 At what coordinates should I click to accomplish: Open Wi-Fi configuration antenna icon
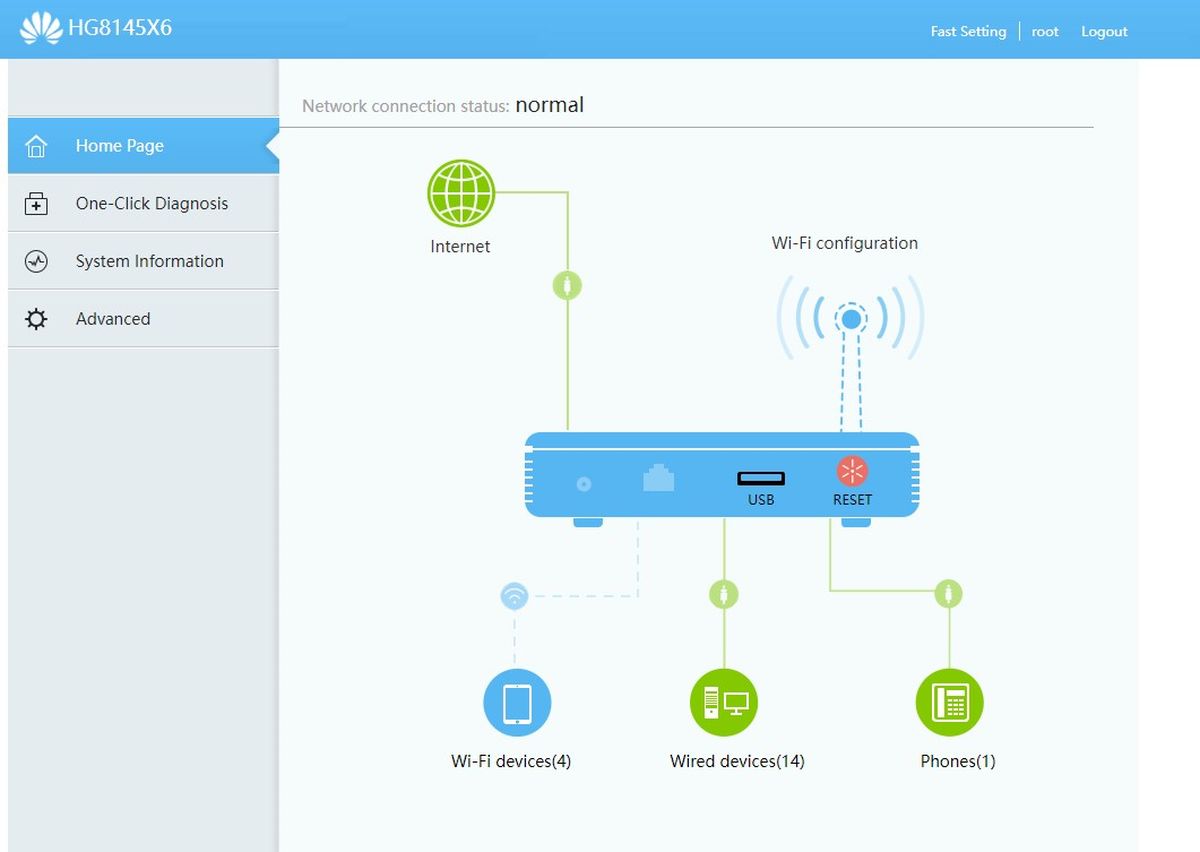(850, 319)
